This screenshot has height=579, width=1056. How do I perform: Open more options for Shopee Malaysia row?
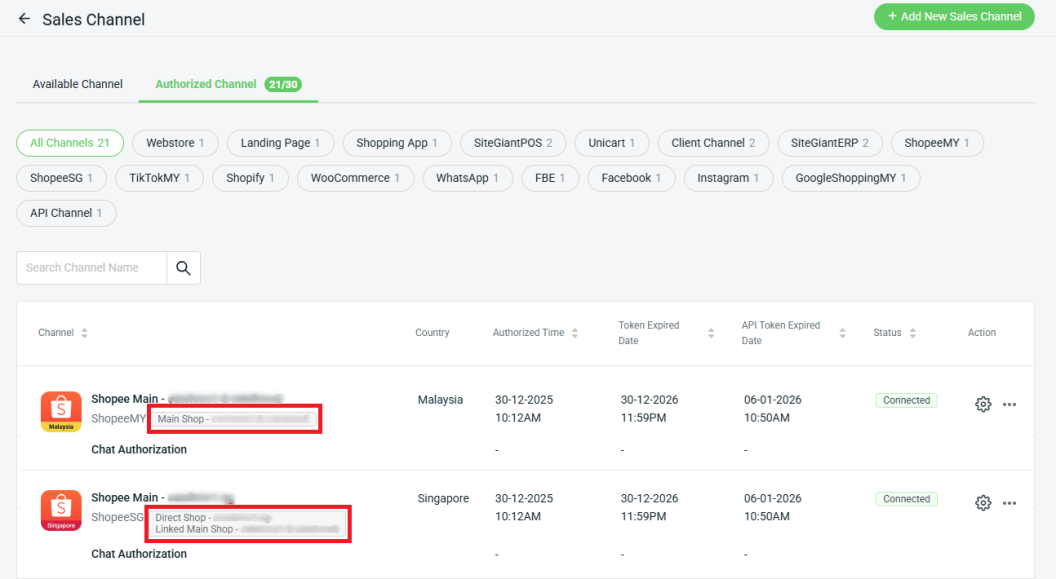pos(1009,404)
